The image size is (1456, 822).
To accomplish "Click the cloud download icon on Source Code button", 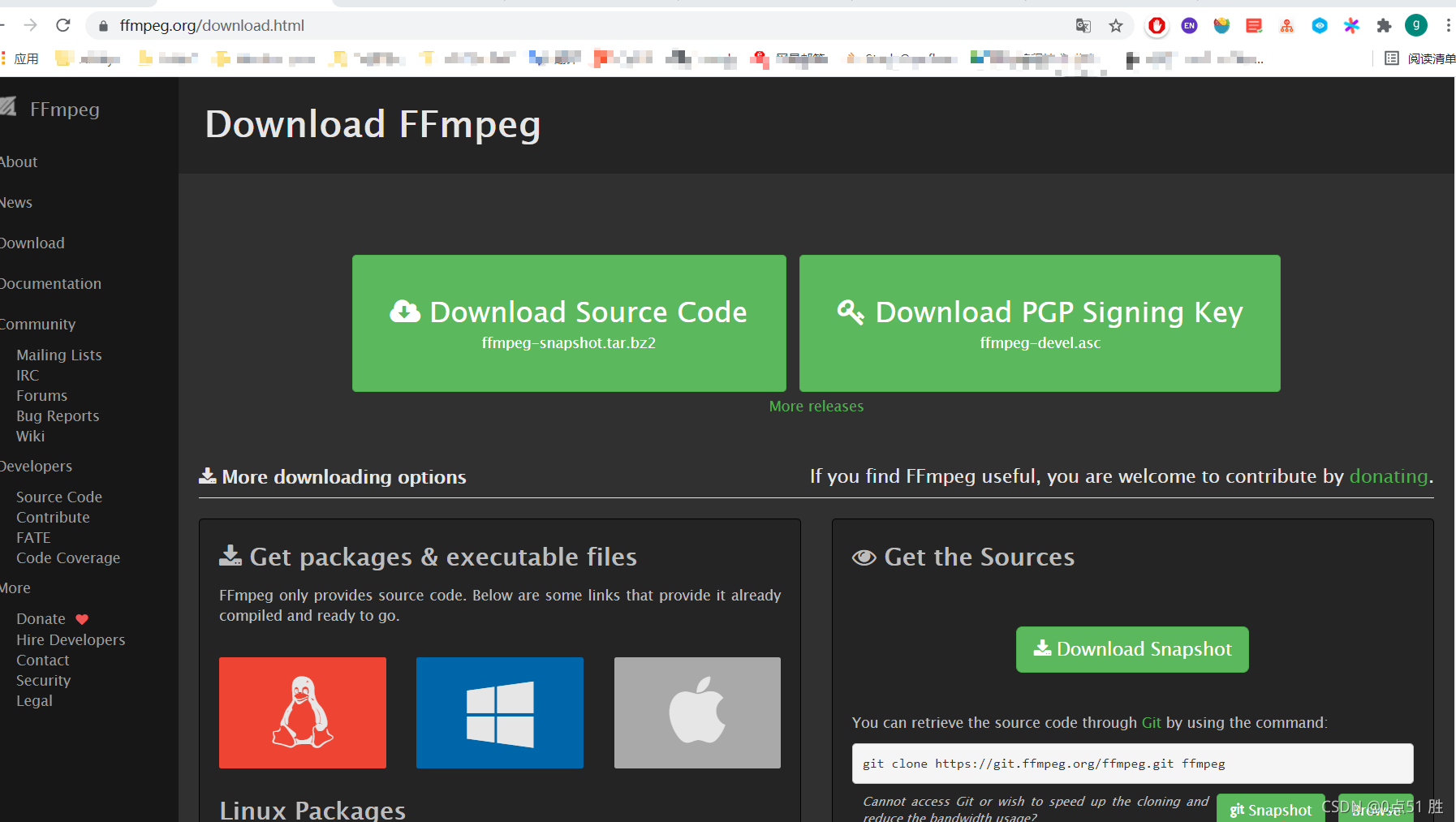I will pyautogui.click(x=405, y=312).
